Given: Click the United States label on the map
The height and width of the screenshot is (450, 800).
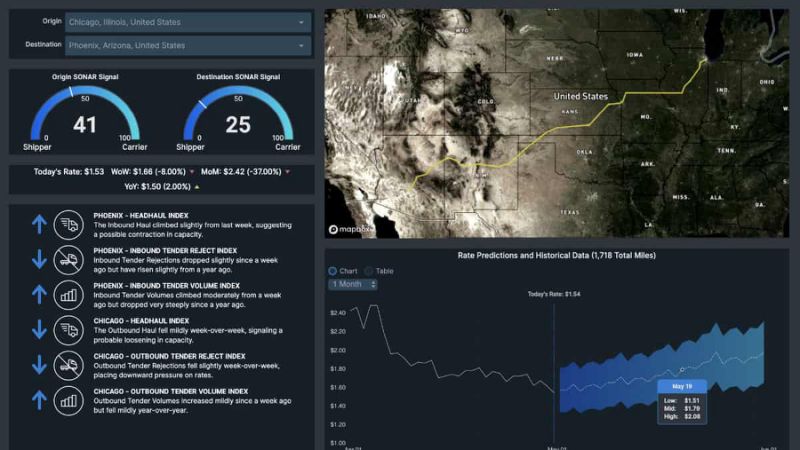Looking at the screenshot, I should click(x=580, y=96).
